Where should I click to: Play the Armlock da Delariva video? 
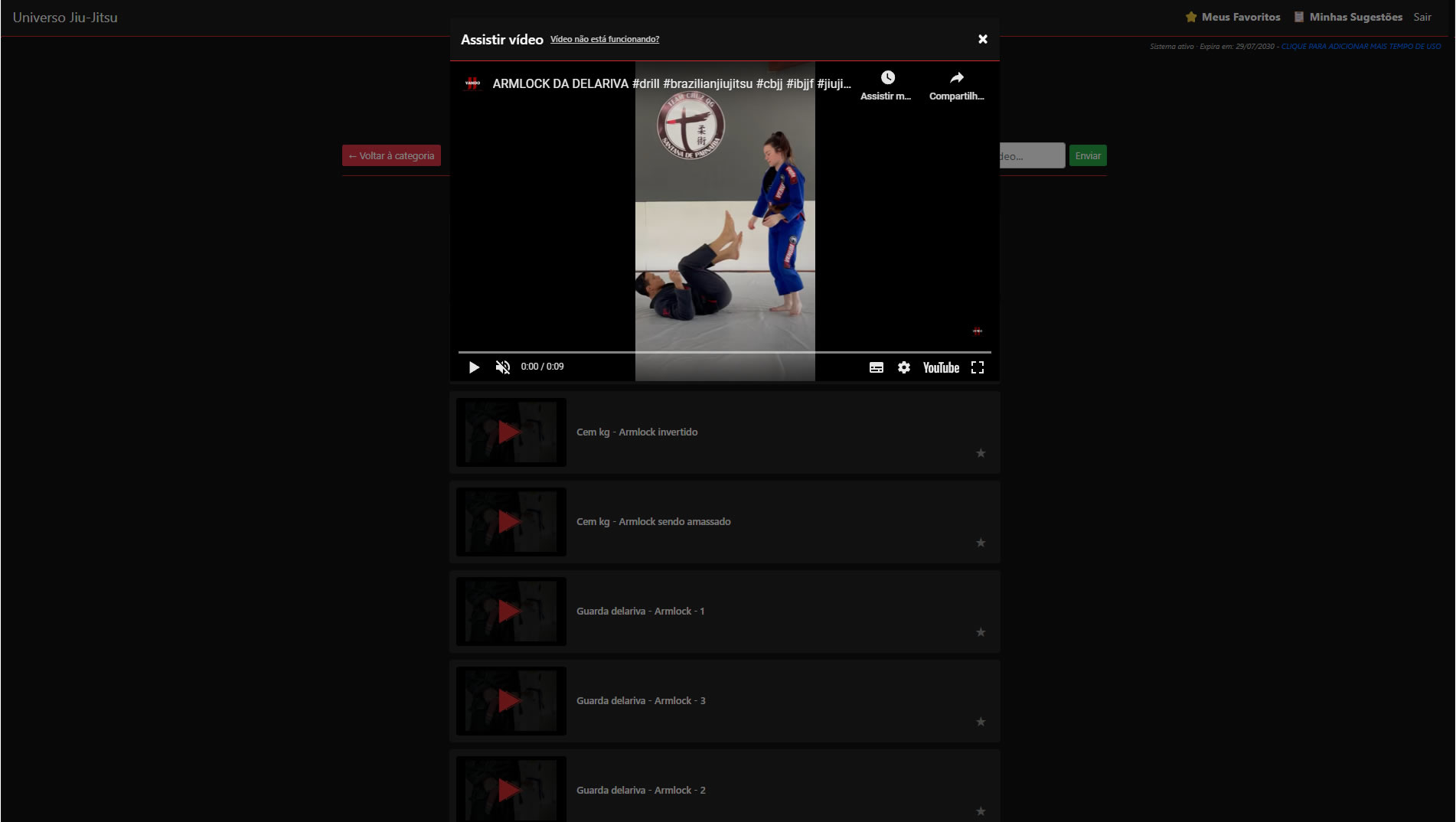click(474, 367)
